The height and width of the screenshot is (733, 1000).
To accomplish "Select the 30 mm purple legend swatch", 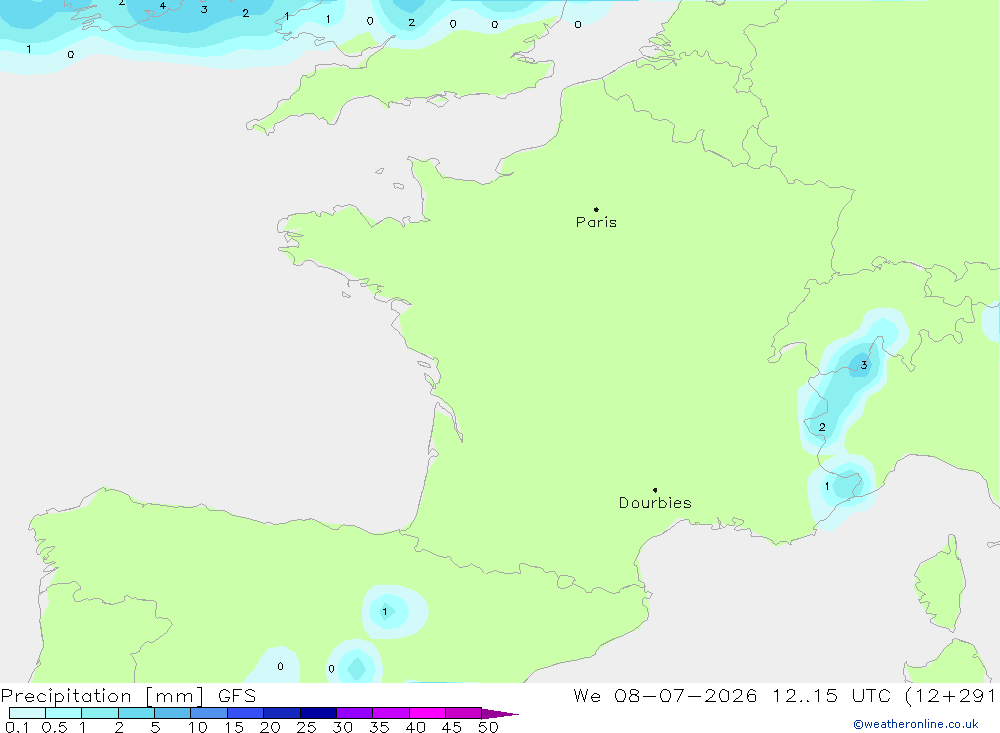I will pos(354,713).
